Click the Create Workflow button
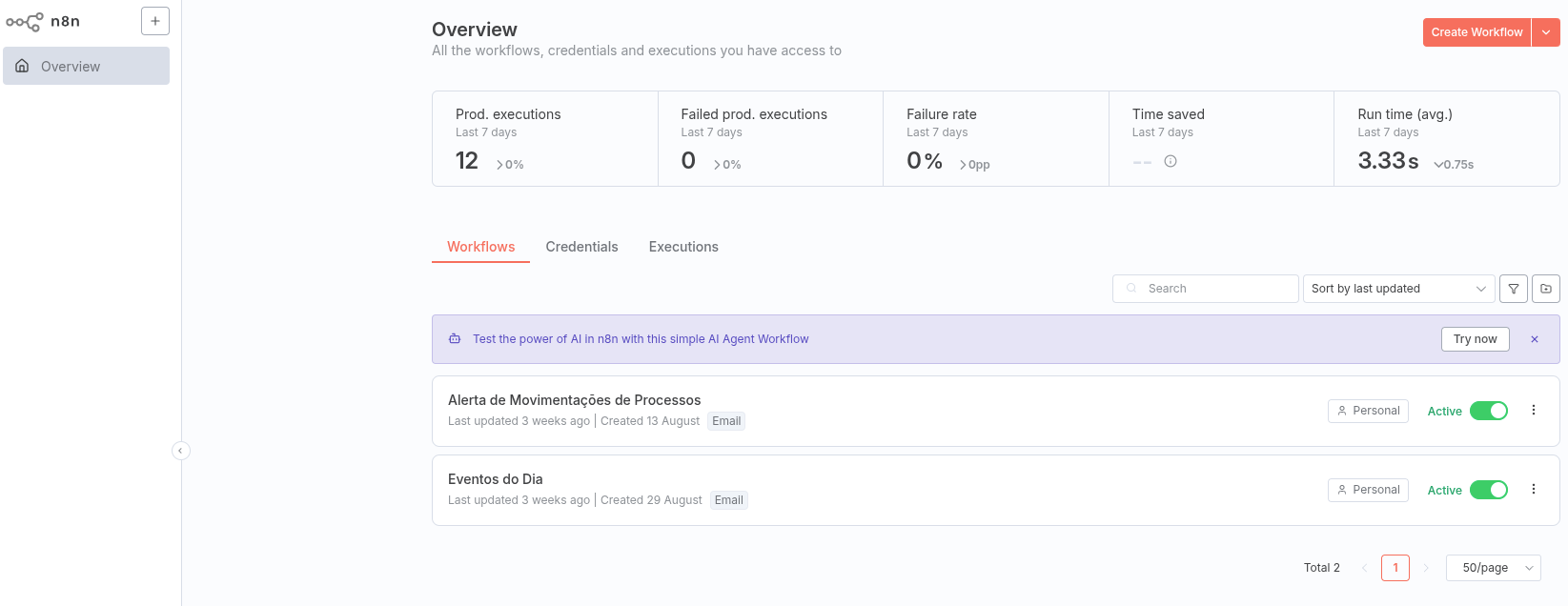 click(x=1476, y=32)
